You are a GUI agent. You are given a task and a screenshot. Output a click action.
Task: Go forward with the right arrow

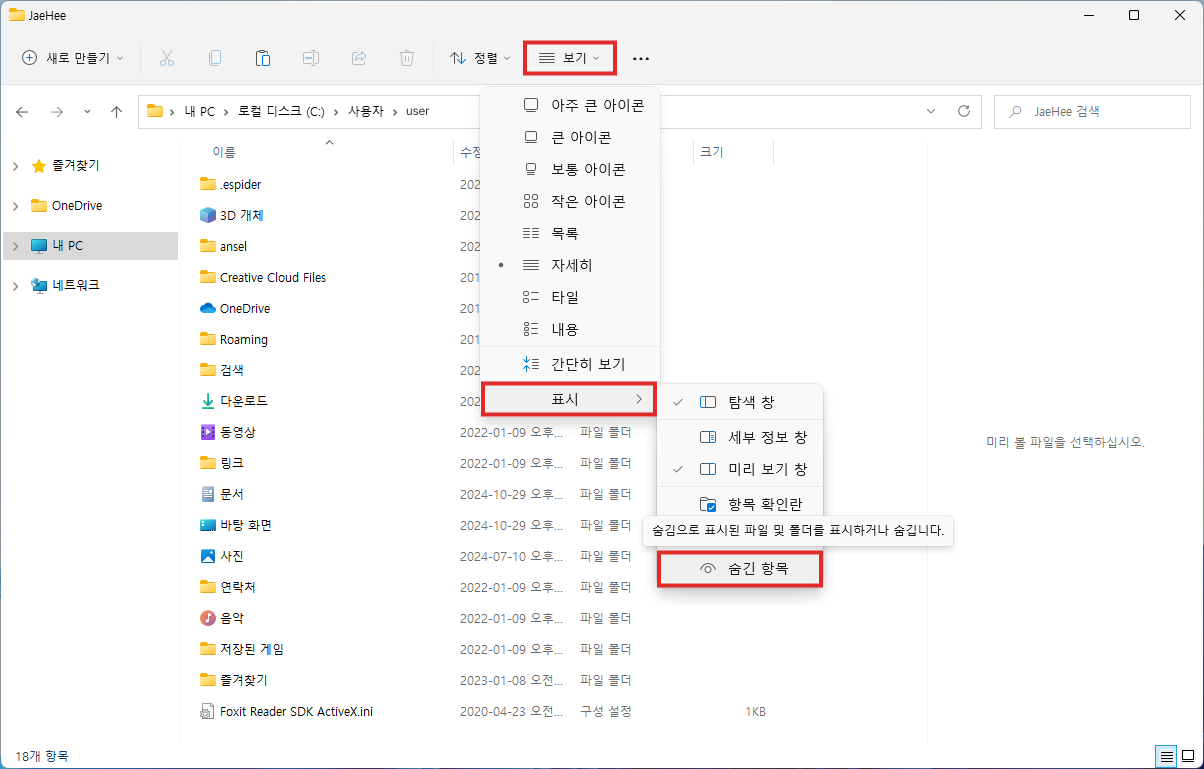point(57,111)
